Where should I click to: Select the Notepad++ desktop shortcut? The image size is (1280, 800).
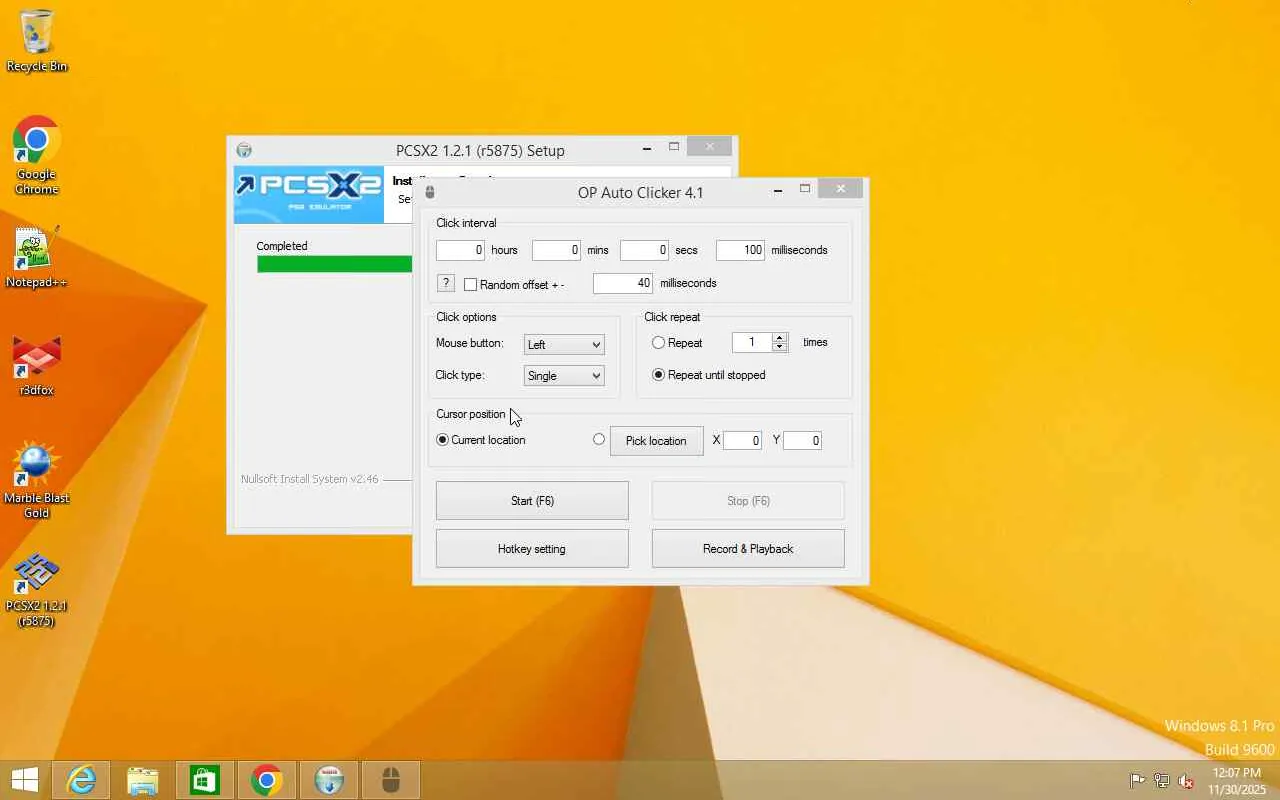(x=37, y=258)
